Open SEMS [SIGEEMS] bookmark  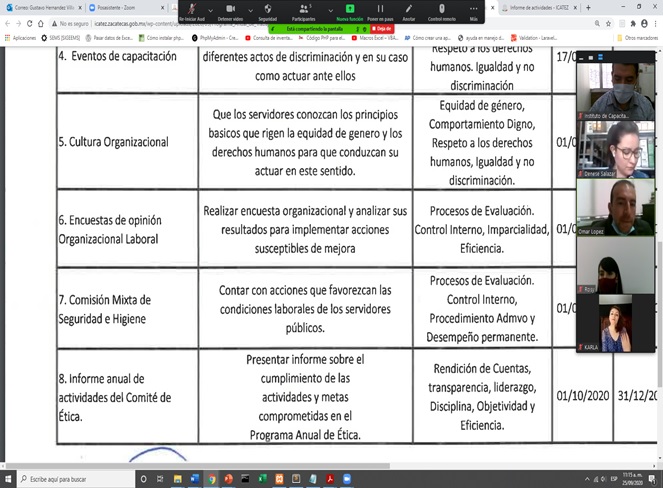(60, 38)
